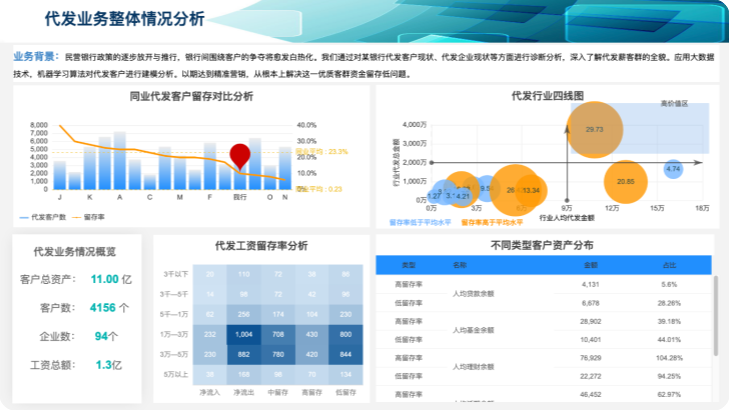Screen dimensions: 729x410
Task: Sort the table by 金额 column header
Action: (x=590, y=265)
